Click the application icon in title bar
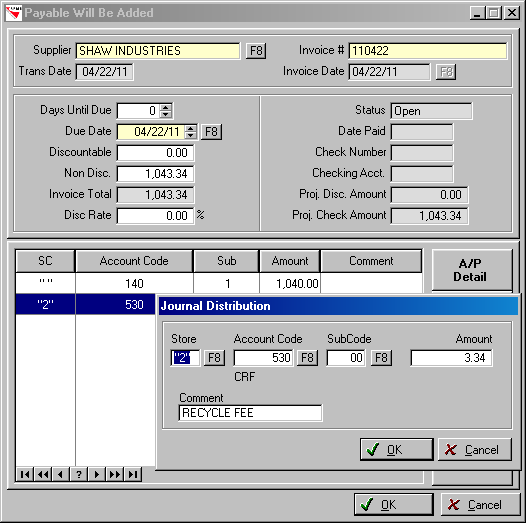Screen dimensions: 526x523 tap(14, 13)
